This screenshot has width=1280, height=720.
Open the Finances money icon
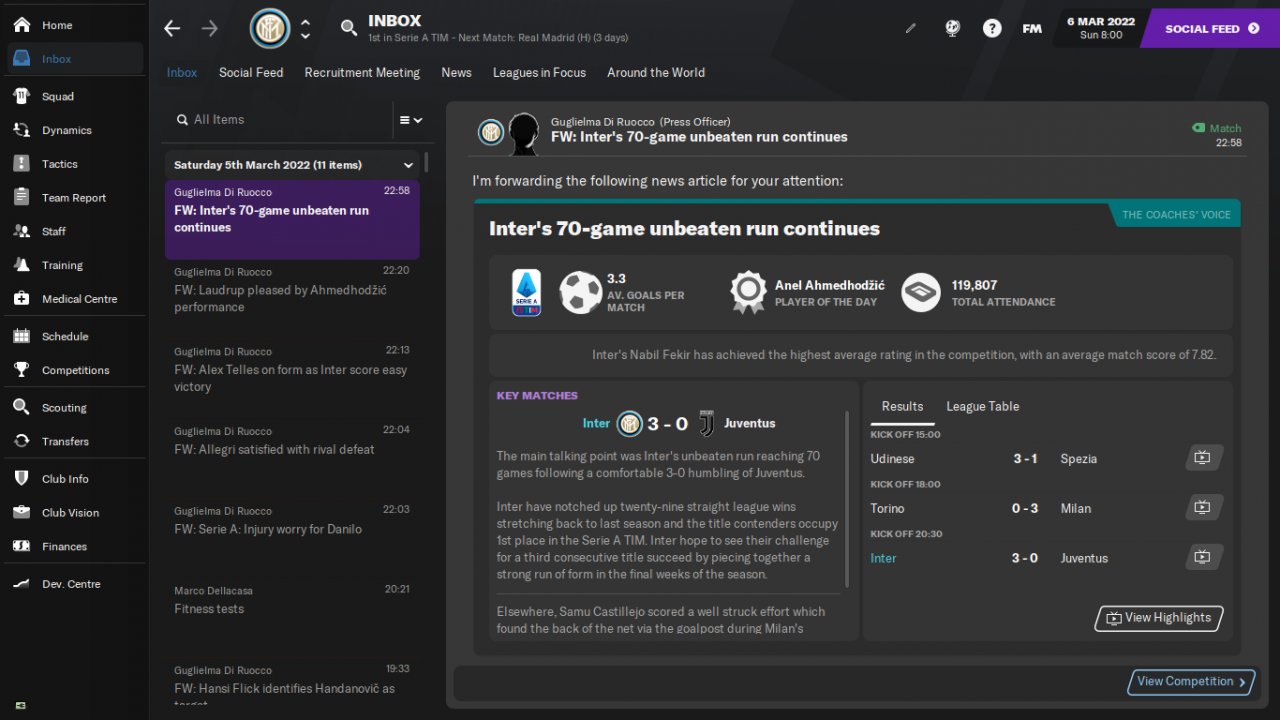point(21,546)
